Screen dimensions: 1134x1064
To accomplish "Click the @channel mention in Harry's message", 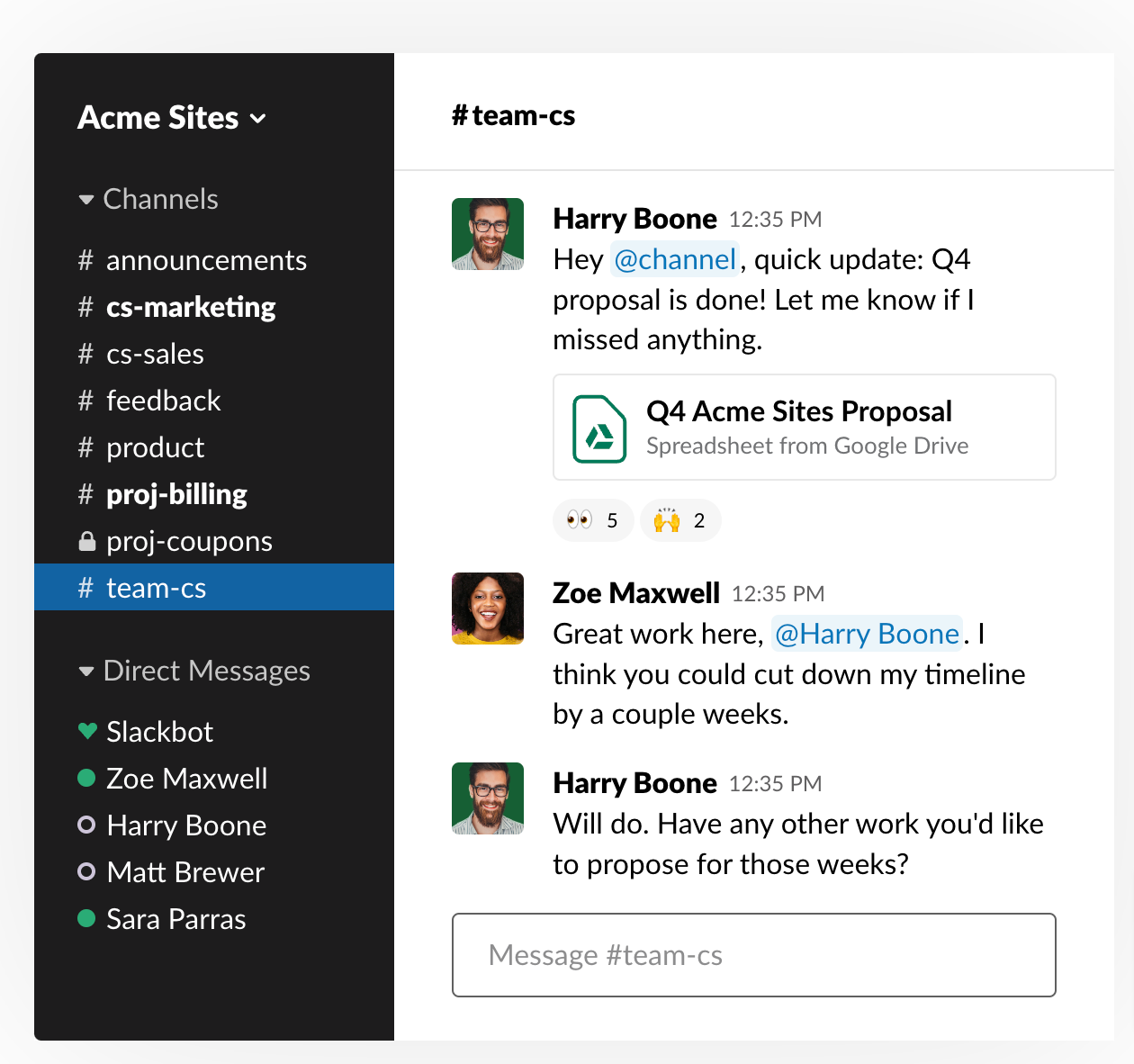I will pyautogui.click(x=674, y=259).
